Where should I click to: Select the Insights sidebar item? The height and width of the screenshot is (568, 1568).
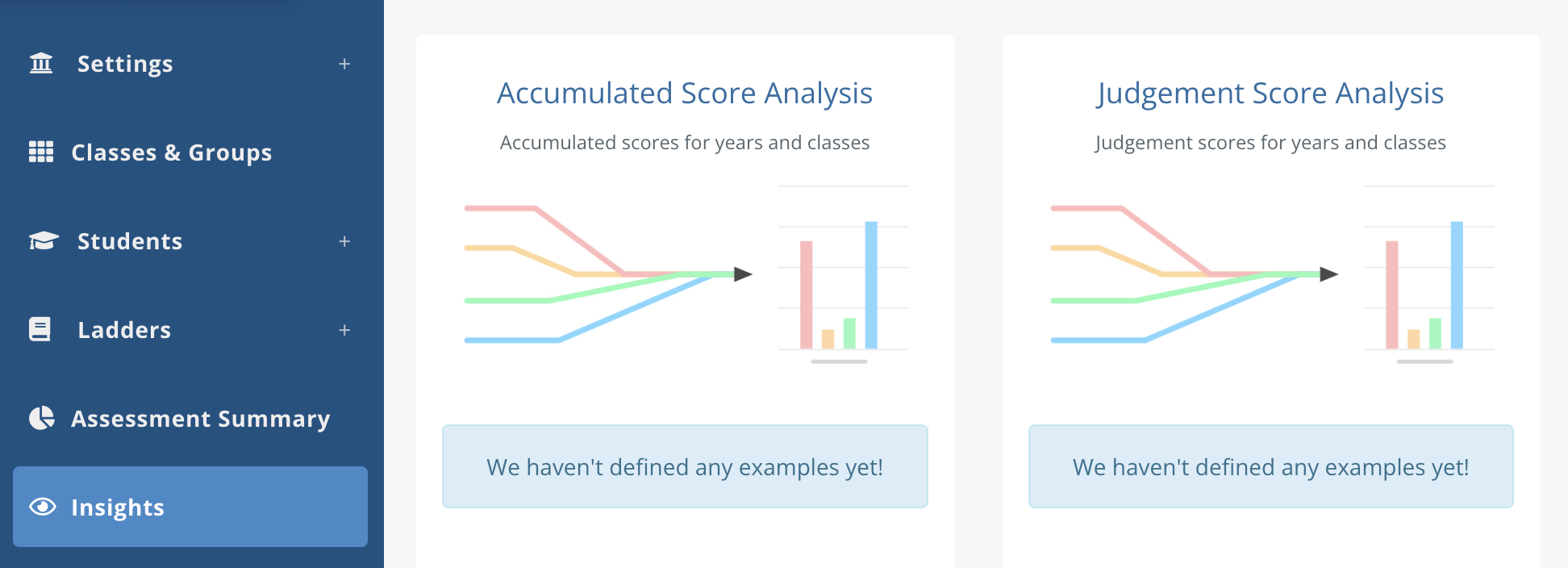point(190,507)
